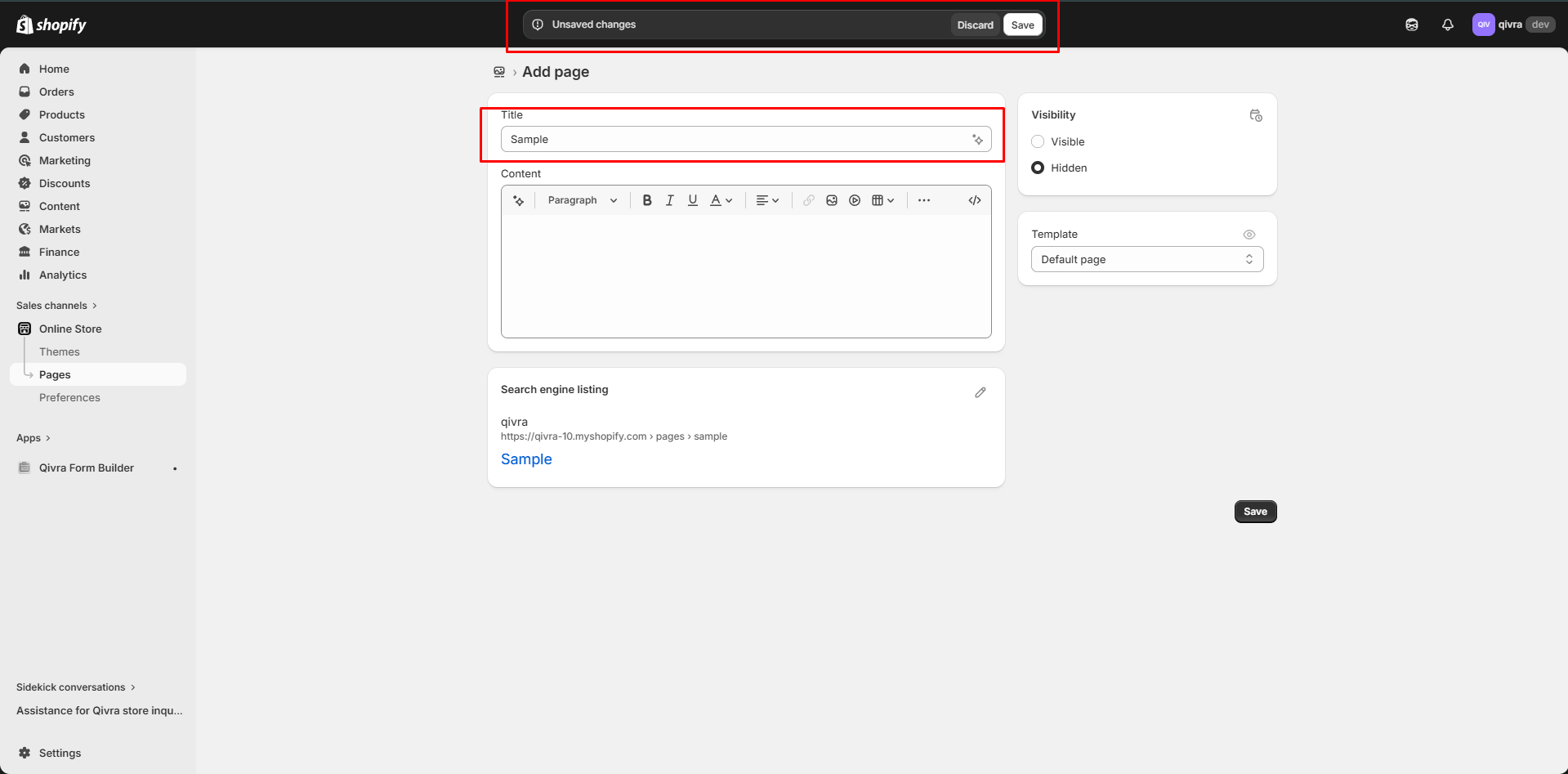
Task: Discard unsaved changes
Action: [975, 25]
